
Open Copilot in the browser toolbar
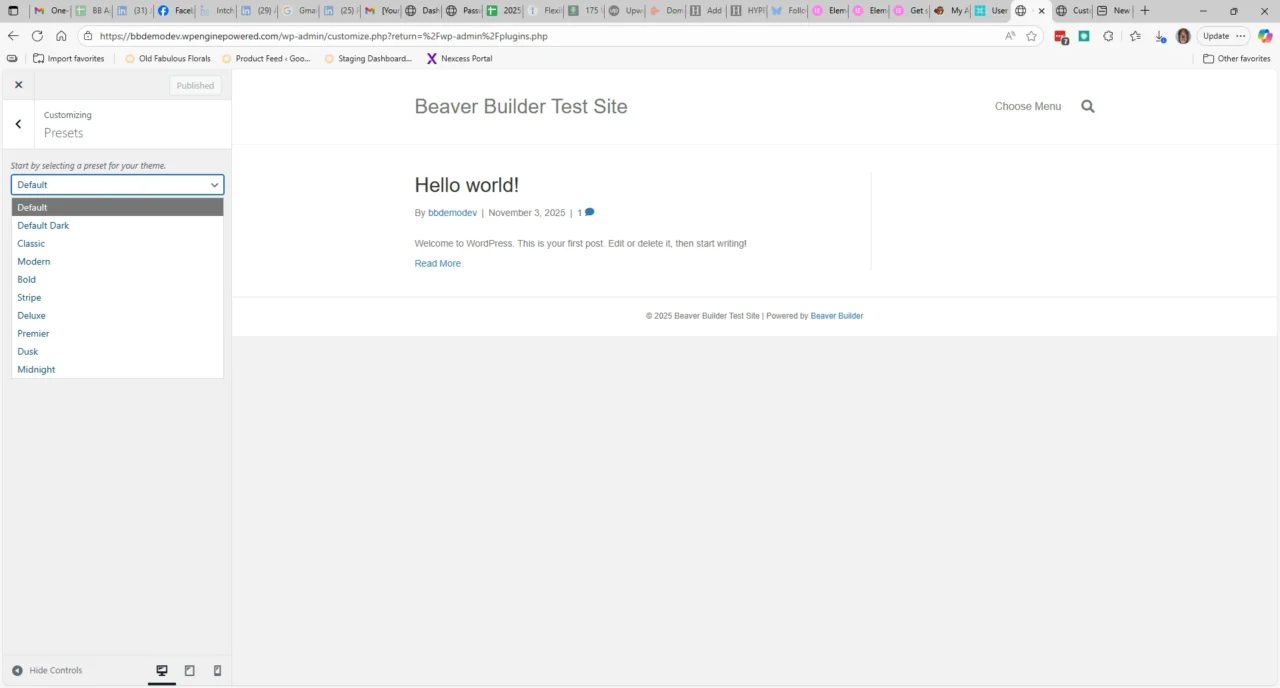(1264, 36)
